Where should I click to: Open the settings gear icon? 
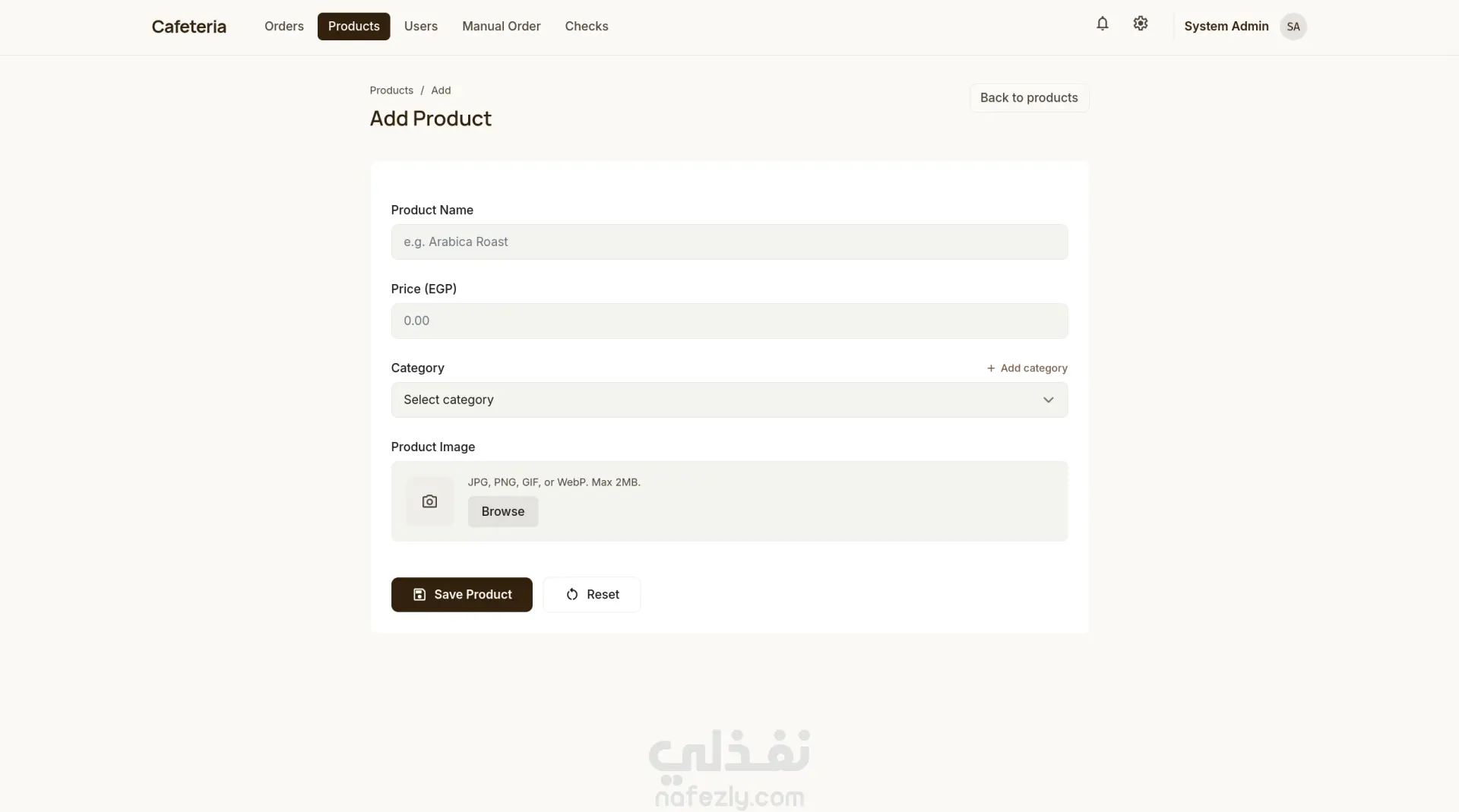[x=1140, y=24]
